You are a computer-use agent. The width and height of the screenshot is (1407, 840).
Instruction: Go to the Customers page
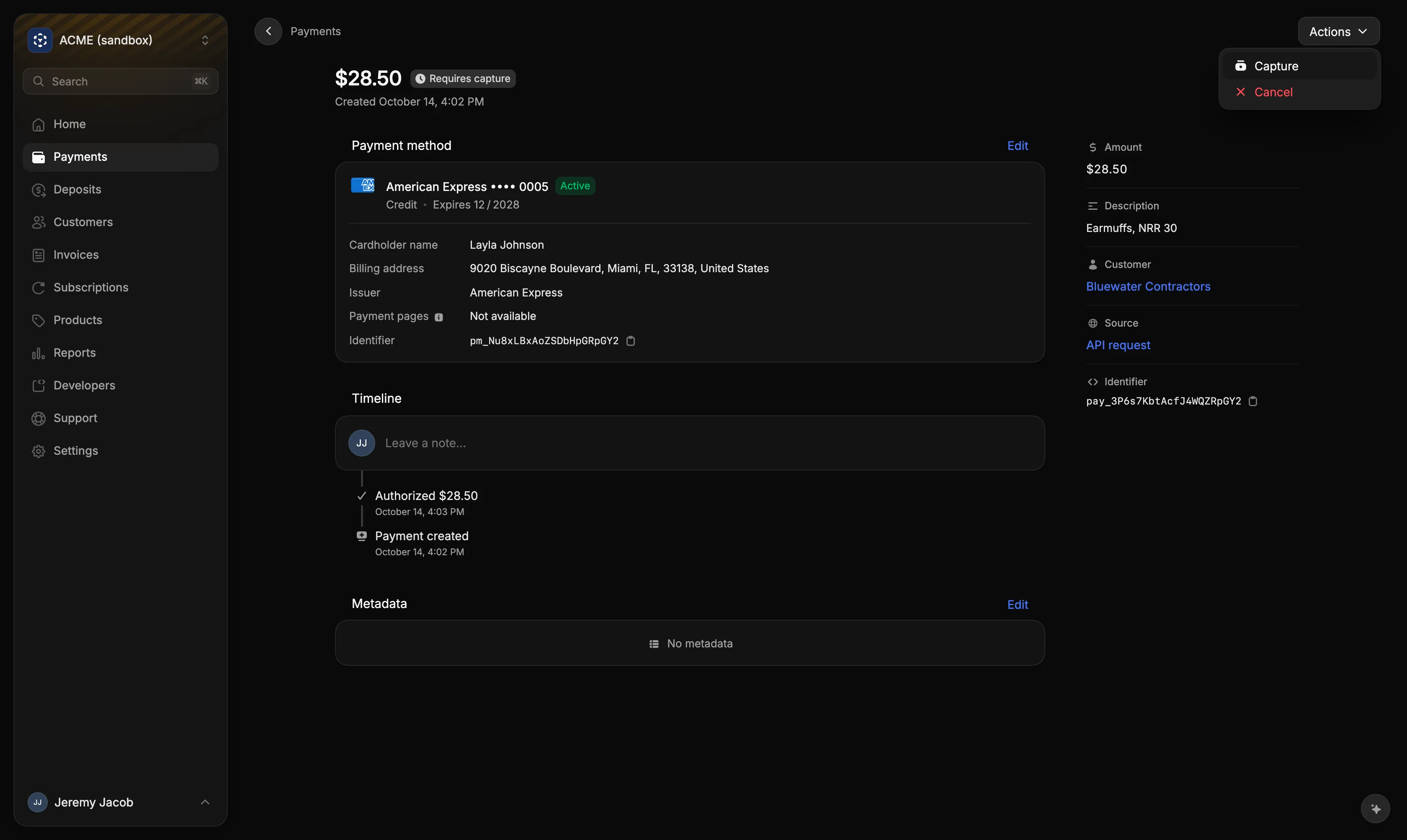coord(120,222)
